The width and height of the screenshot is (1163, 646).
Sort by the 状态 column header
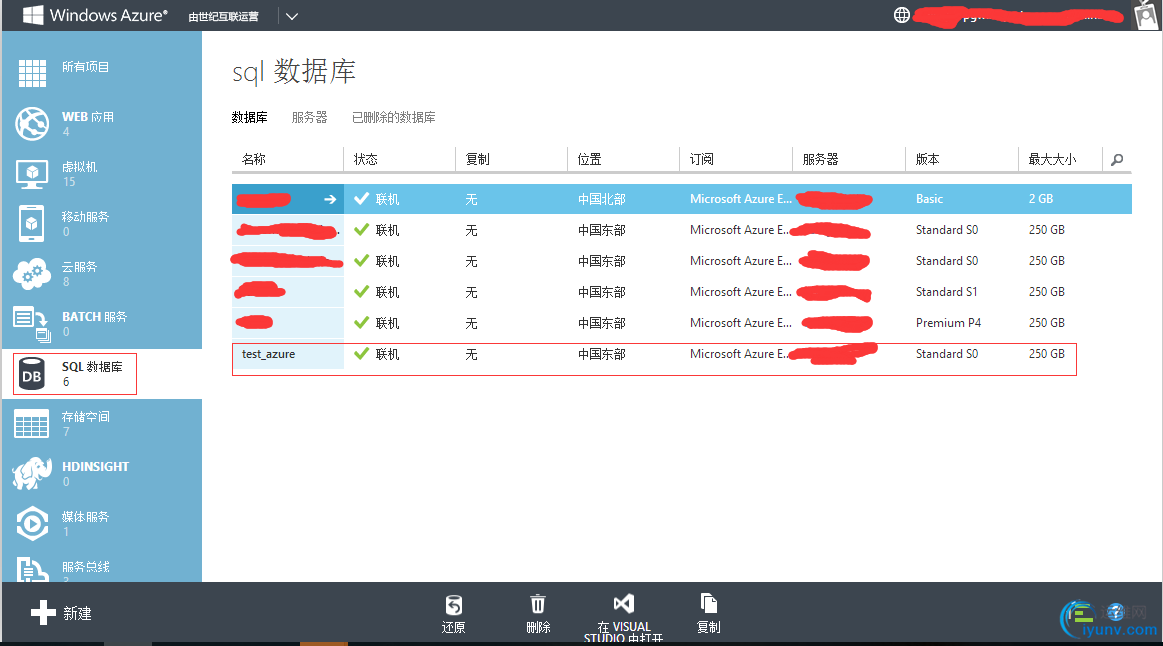(x=366, y=159)
